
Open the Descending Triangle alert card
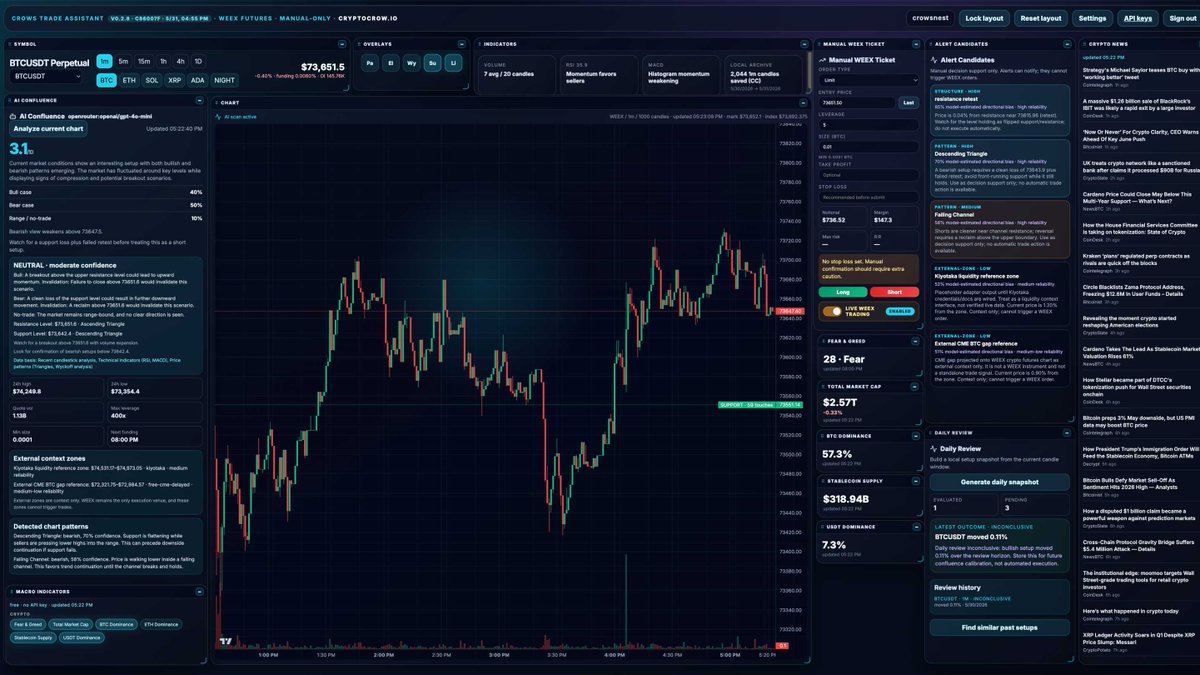999,168
